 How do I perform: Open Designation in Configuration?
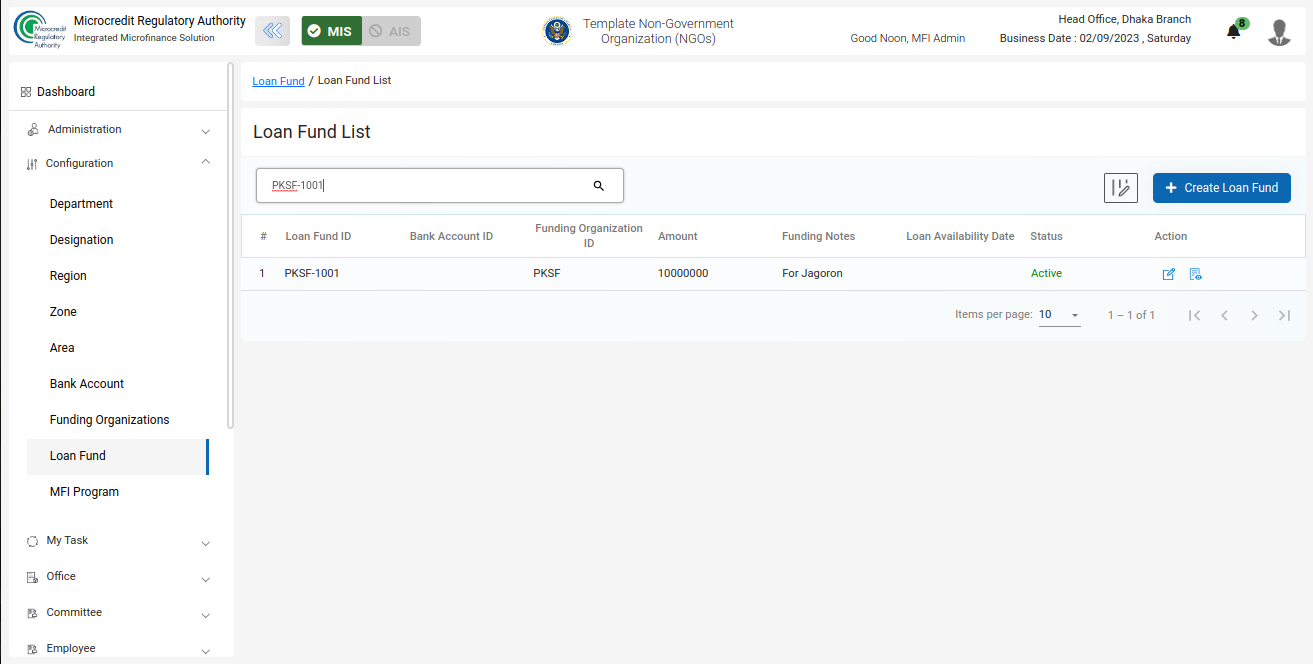pos(81,240)
